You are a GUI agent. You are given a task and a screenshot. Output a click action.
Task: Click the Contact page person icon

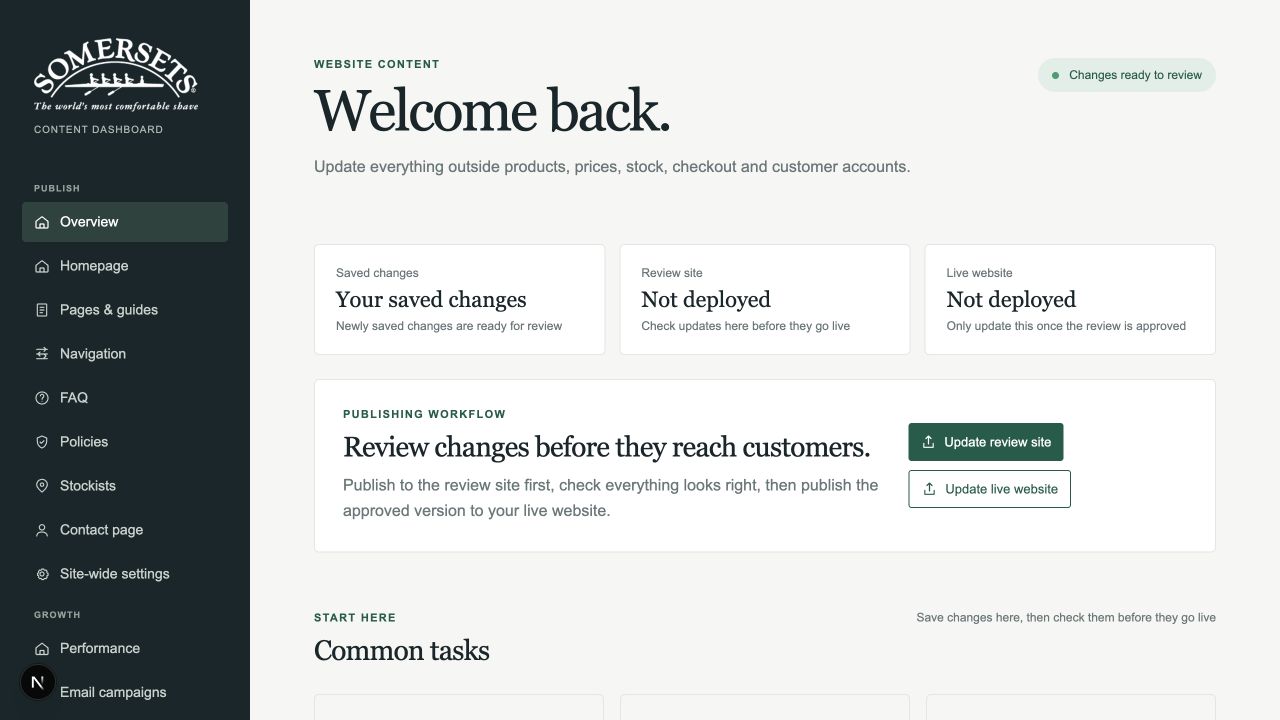[42, 530]
